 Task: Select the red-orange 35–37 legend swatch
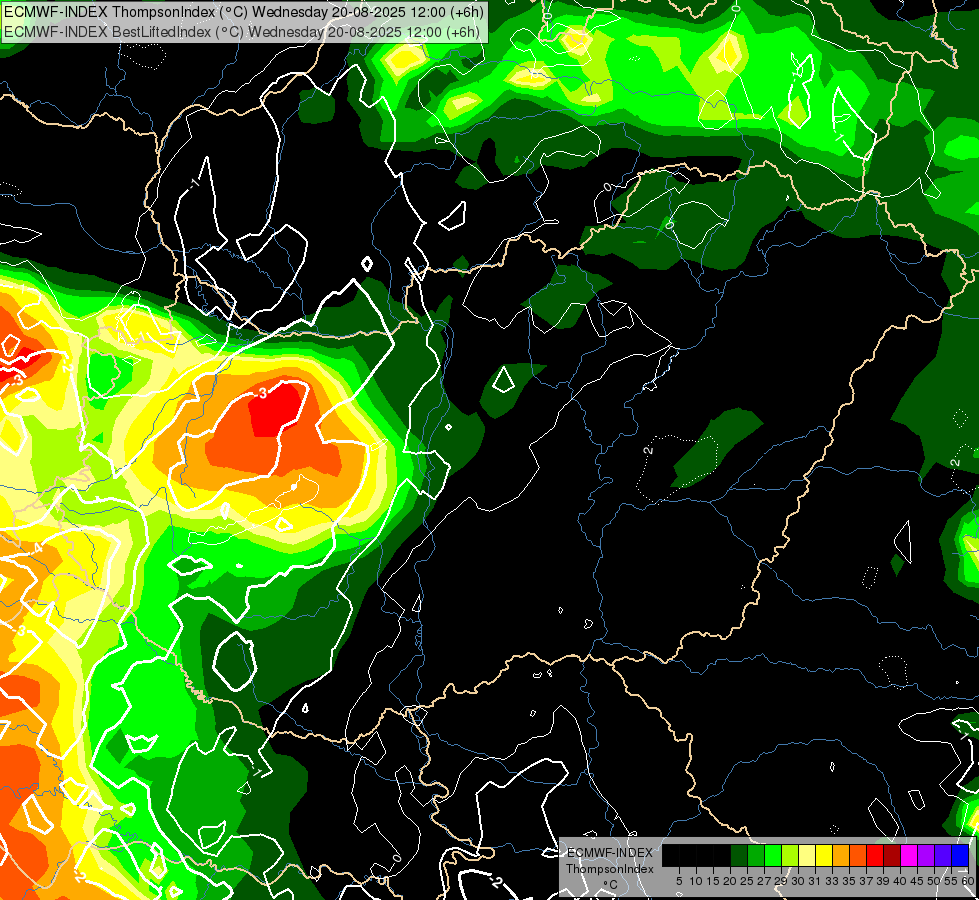858,856
